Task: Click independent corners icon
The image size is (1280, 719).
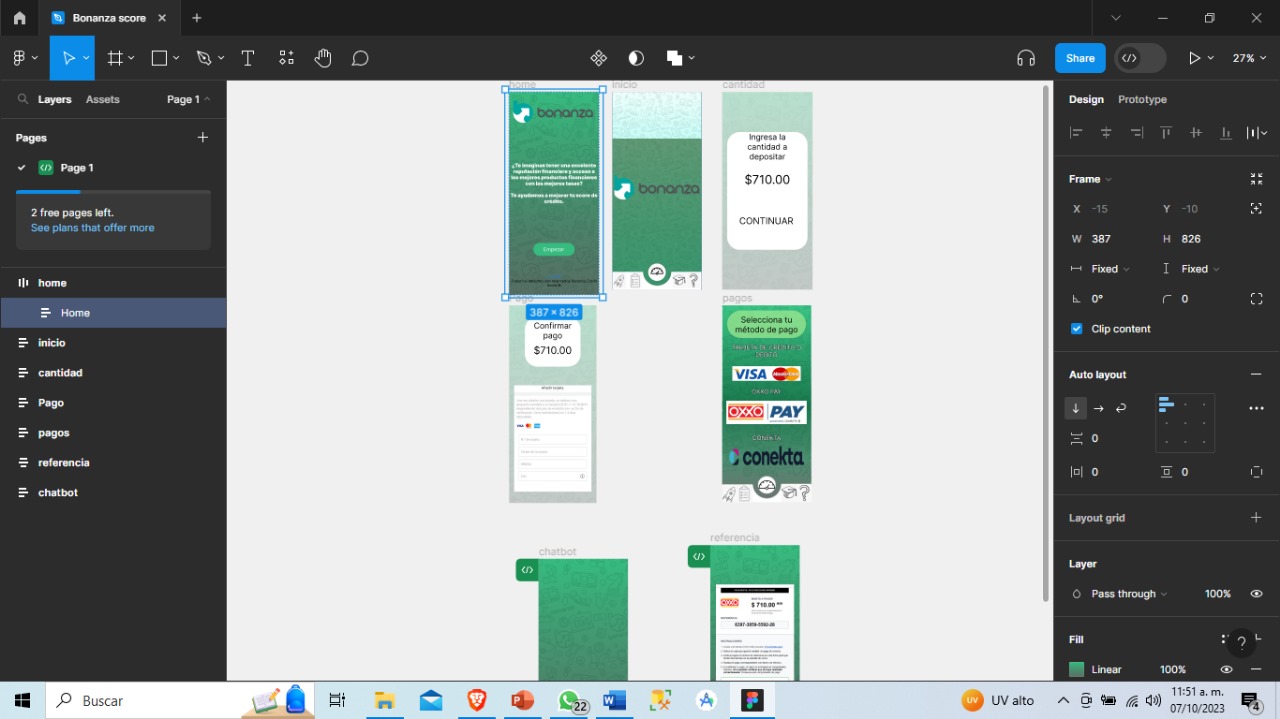Action: pyautogui.click(x=1257, y=298)
